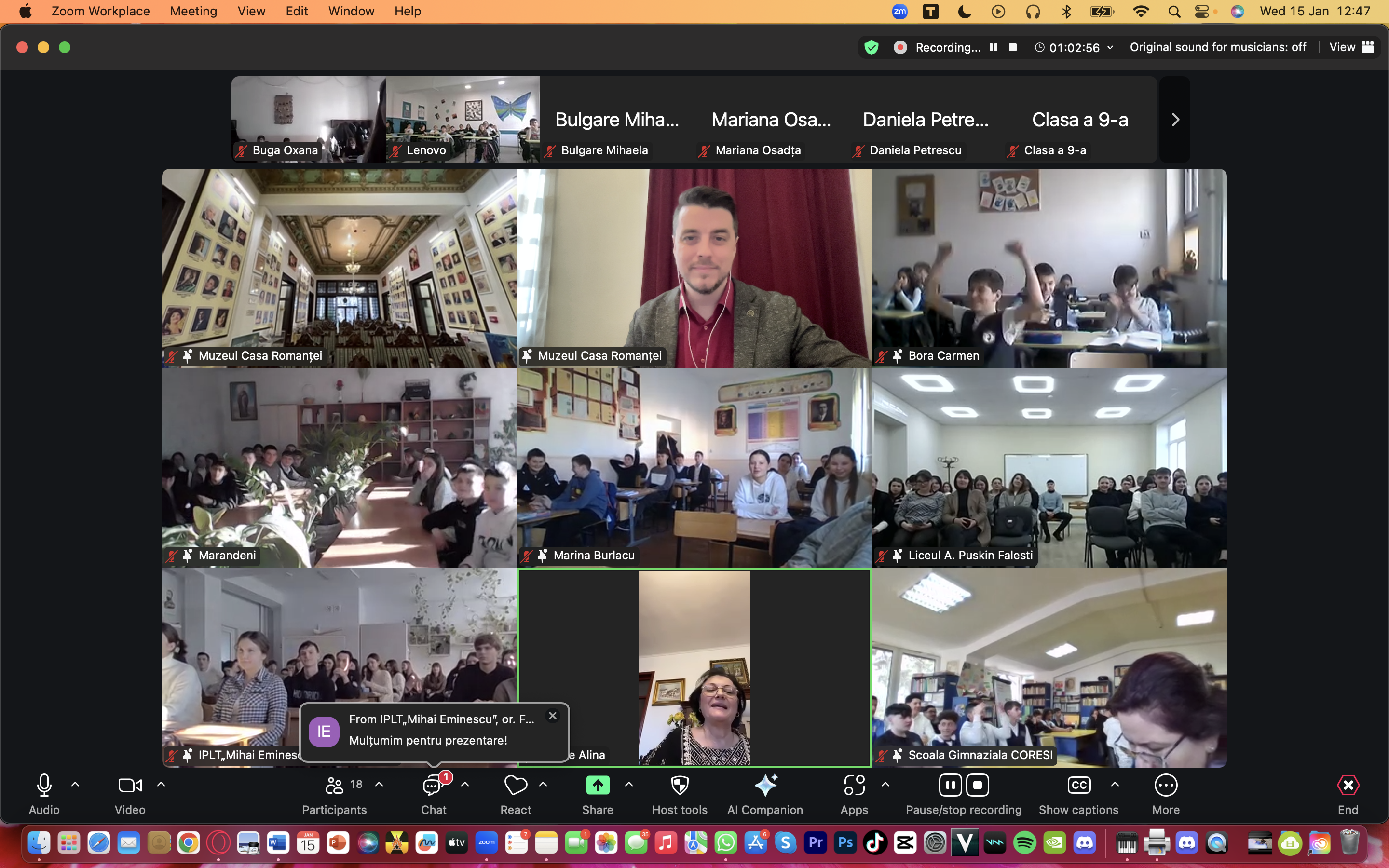Open the Window menu in menu bar
This screenshot has height=868, width=1389.
[x=351, y=12]
